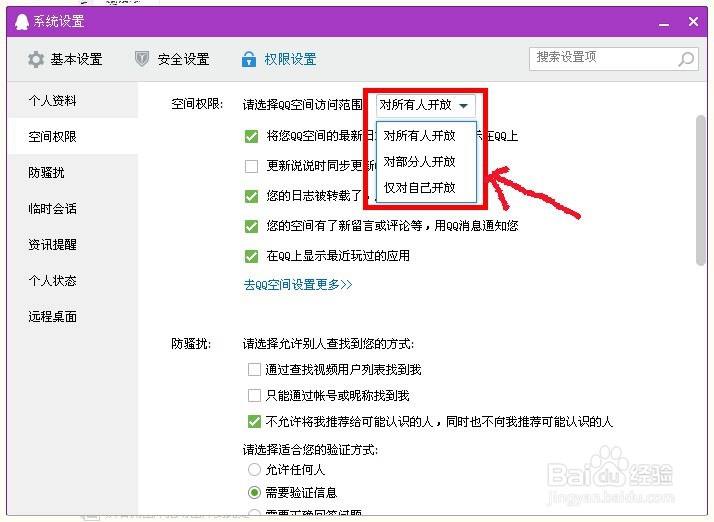The height and width of the screenshot is (522, 714).
Task: Open 远程桌面 sidebar item
Action: coord(73,317)
